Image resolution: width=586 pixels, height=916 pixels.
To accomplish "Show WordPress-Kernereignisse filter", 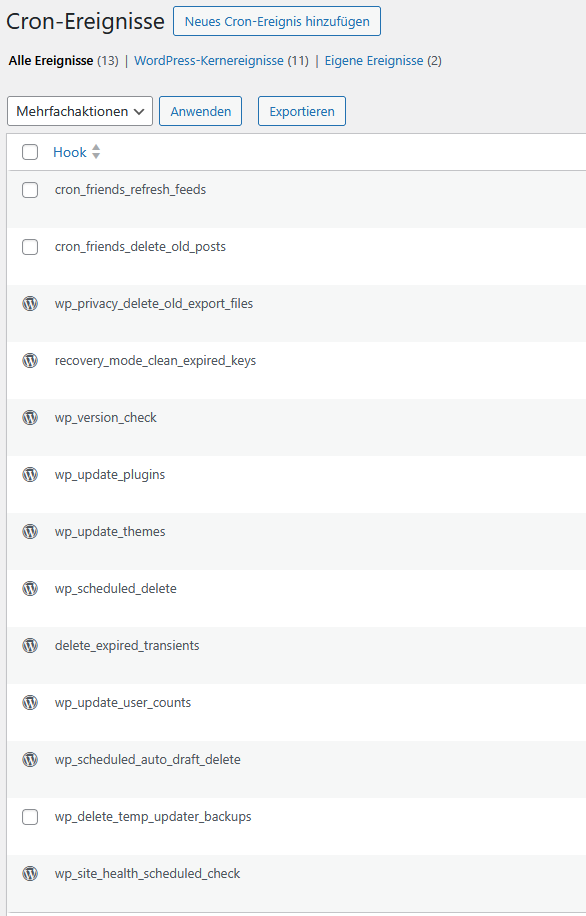I will pos(209,61).
